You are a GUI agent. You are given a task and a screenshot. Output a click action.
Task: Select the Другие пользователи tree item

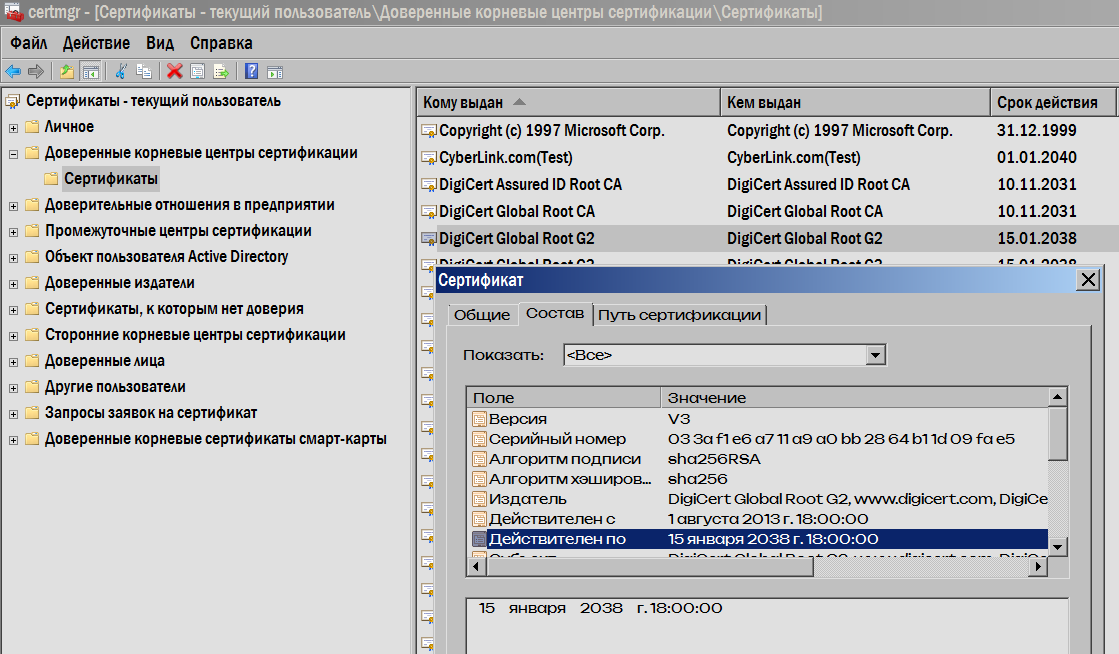[116, 388]
